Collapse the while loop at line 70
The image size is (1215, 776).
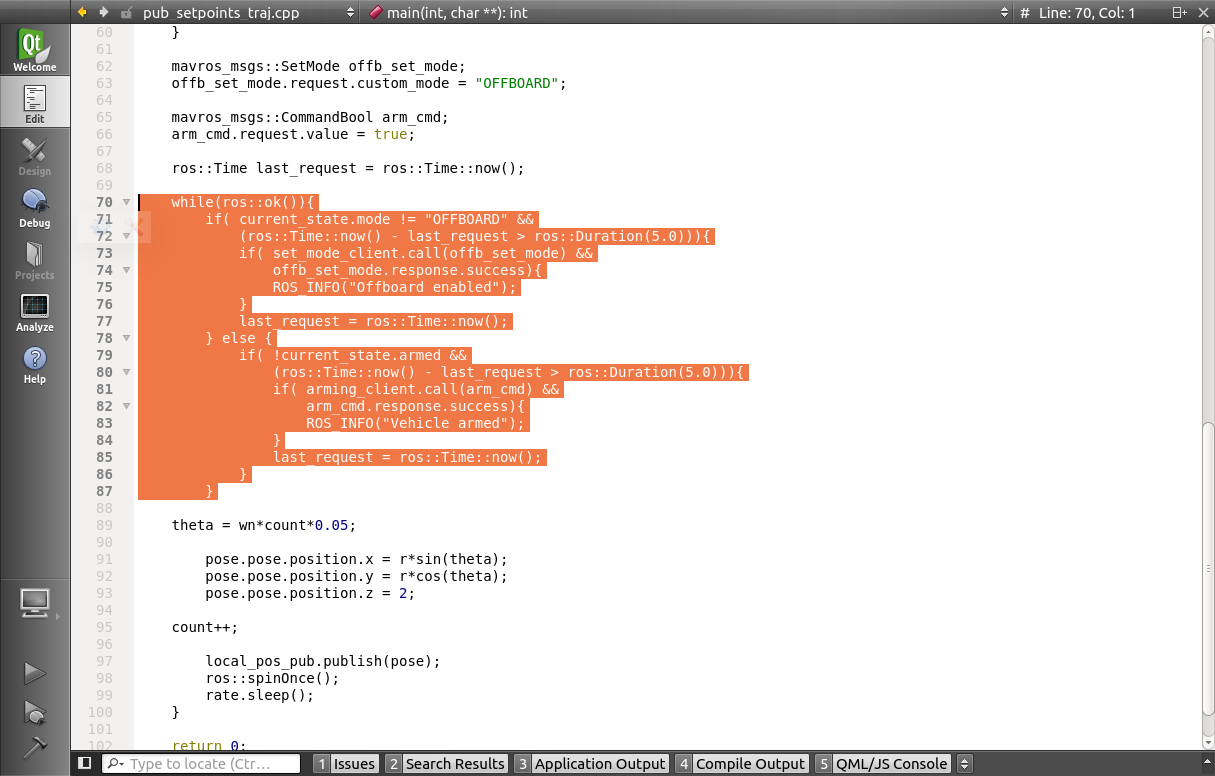126,202
